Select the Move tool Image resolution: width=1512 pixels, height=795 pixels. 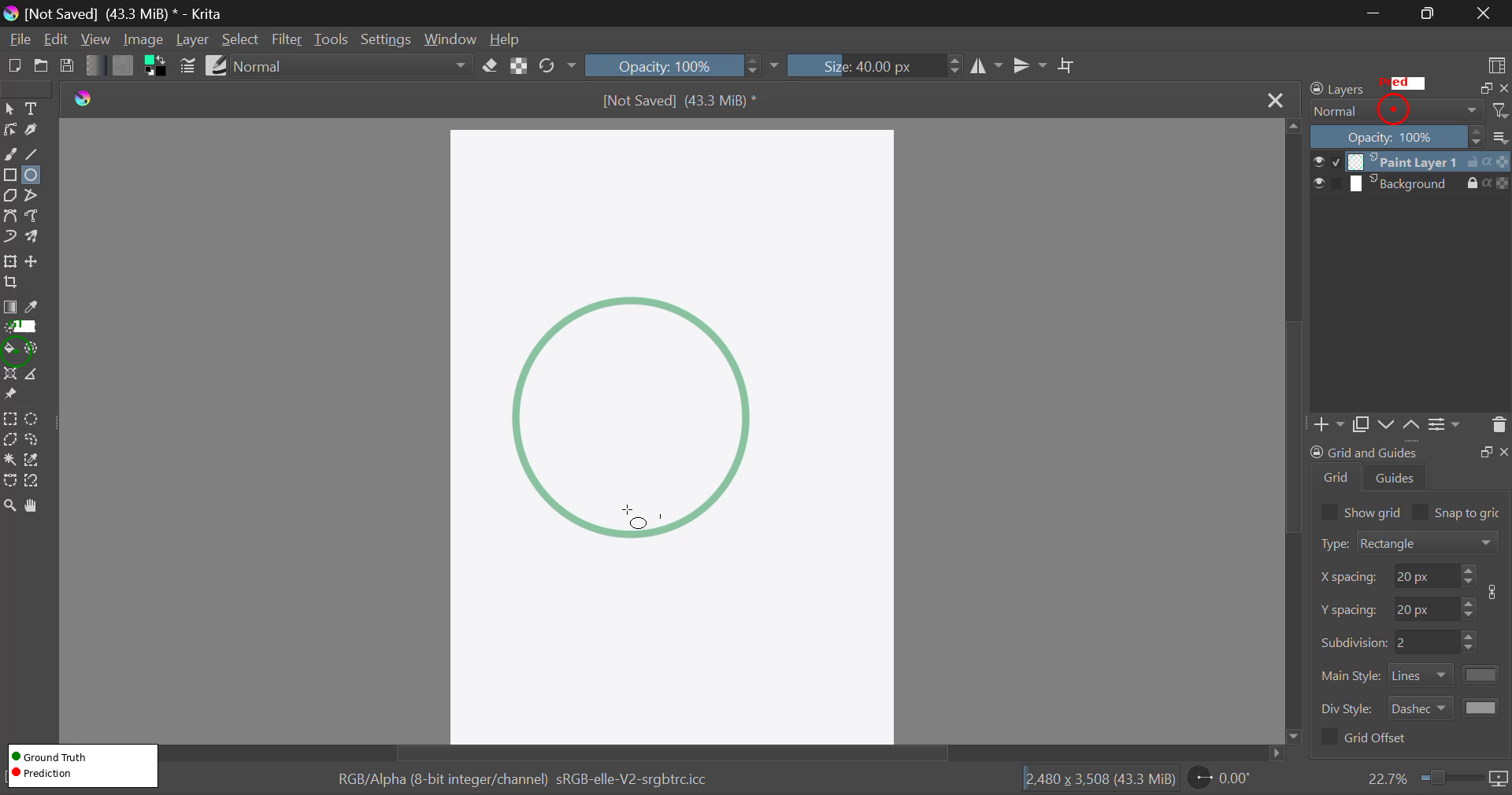[31, 263]
